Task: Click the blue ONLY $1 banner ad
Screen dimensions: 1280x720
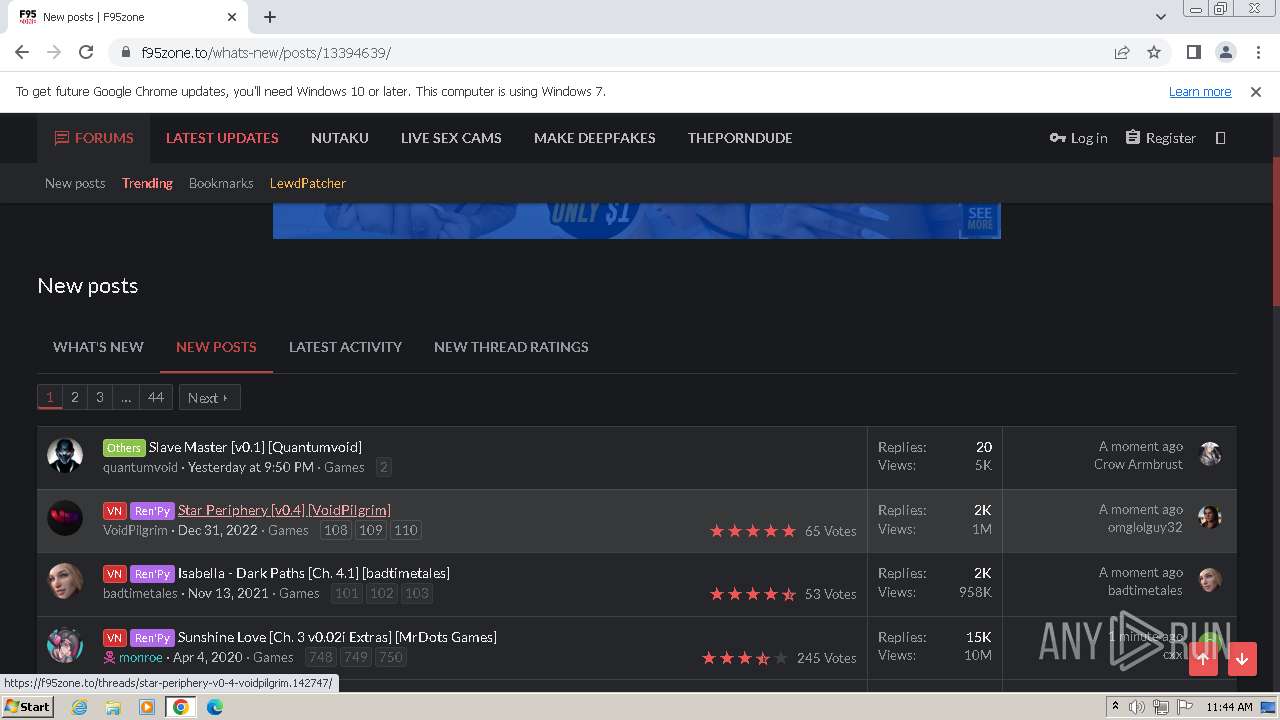Action: tap(636, 220)
